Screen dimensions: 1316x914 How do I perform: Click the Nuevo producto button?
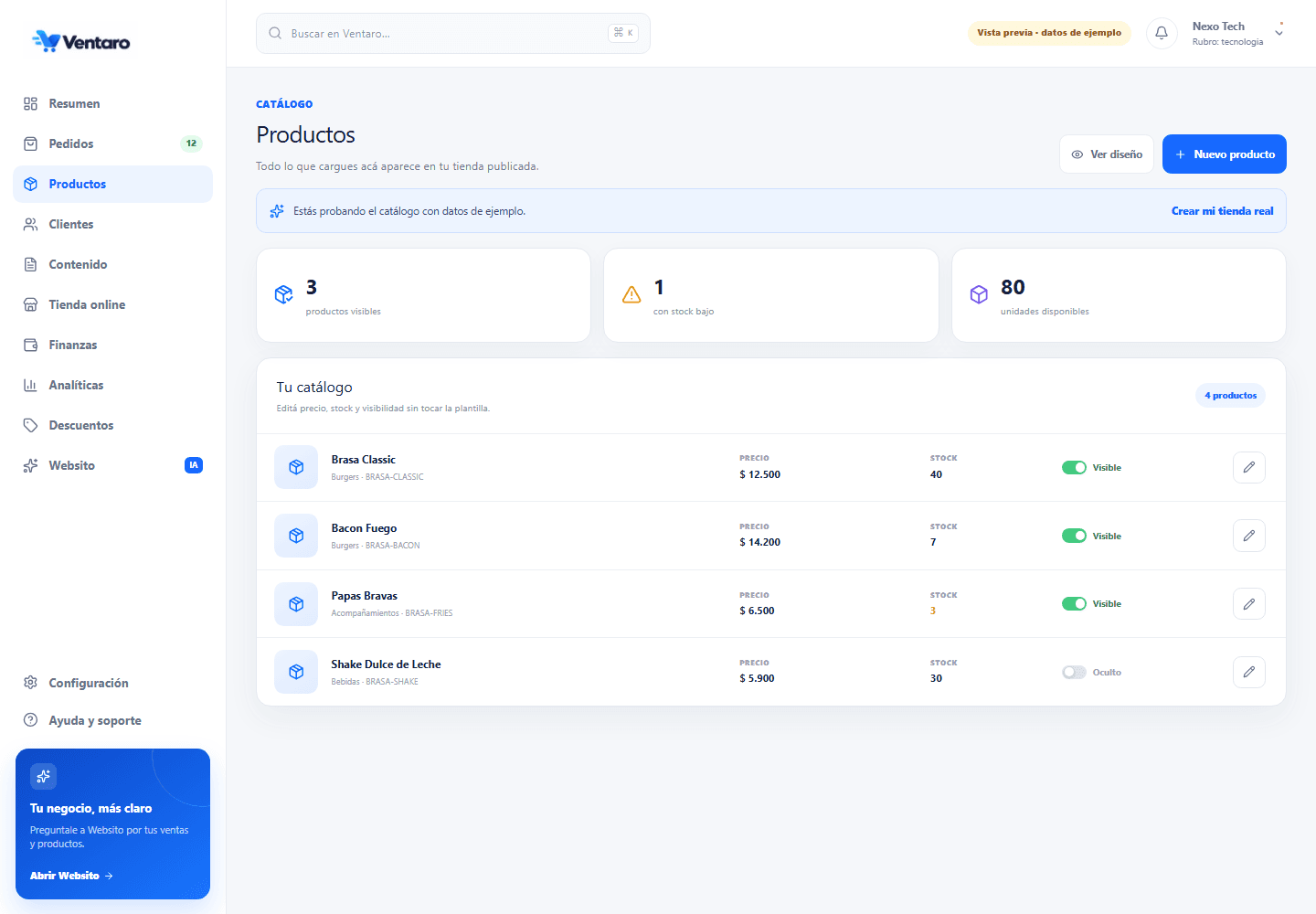pyautogui.click(x=1225, y=154)
